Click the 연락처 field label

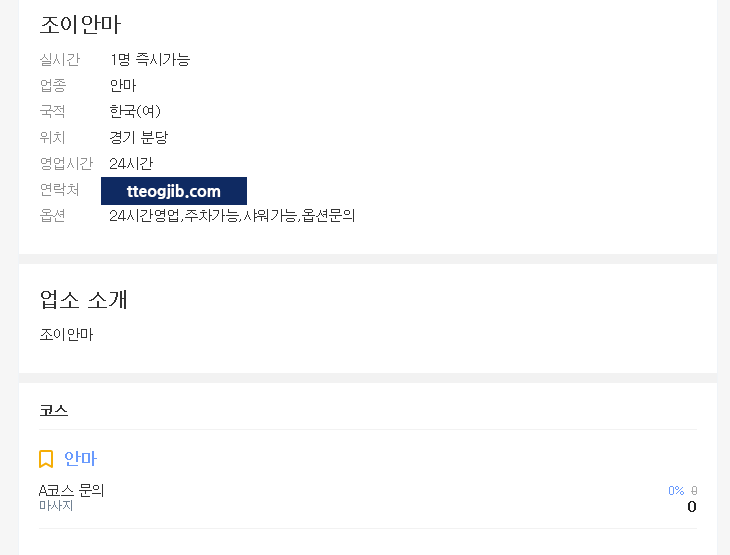pos(59,189)
